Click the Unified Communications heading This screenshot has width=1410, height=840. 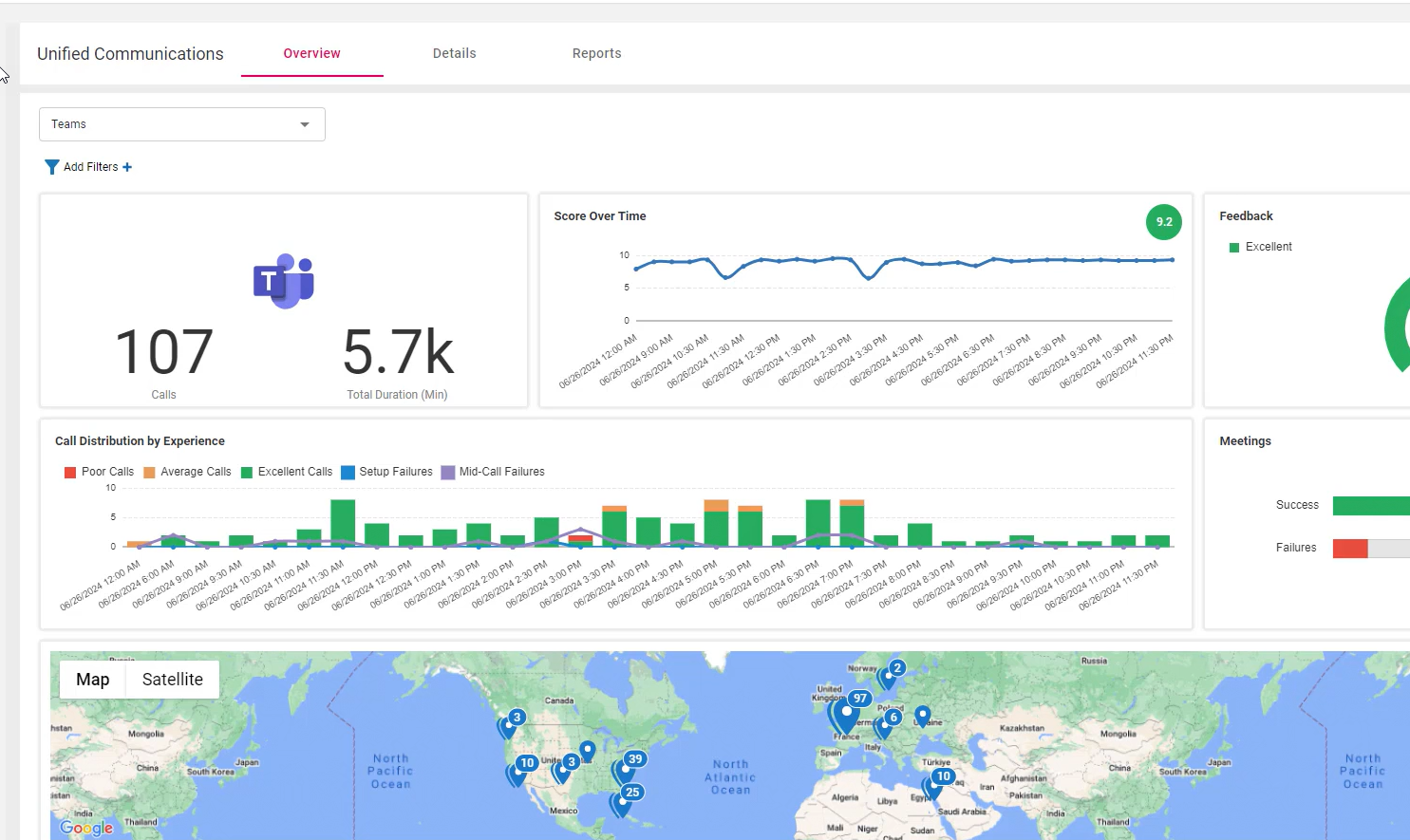click(x=130, y=54)
